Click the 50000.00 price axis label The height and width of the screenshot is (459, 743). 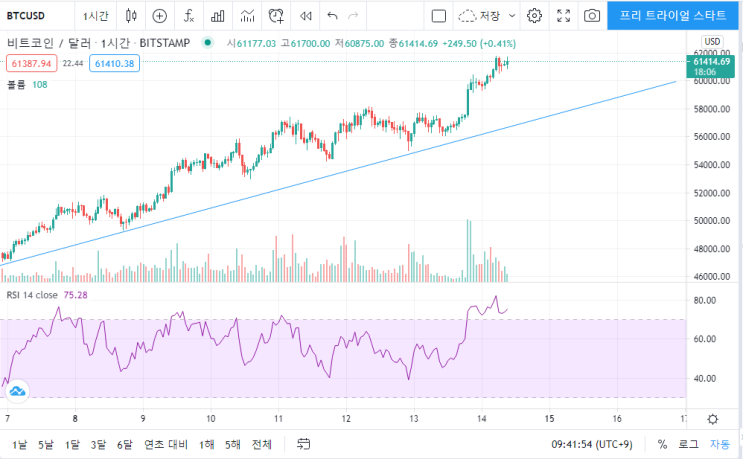point(712,221)
